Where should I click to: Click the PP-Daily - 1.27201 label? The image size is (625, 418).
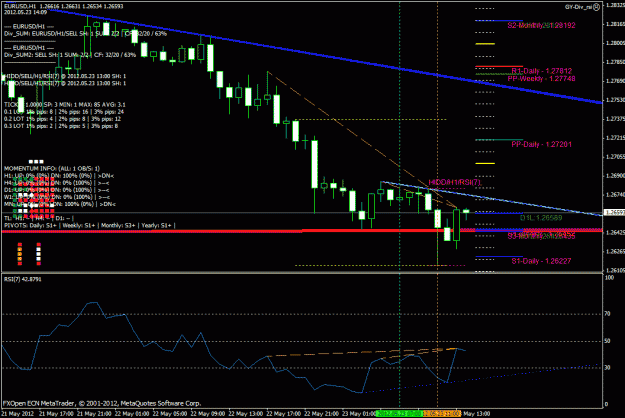coord(541,144)
